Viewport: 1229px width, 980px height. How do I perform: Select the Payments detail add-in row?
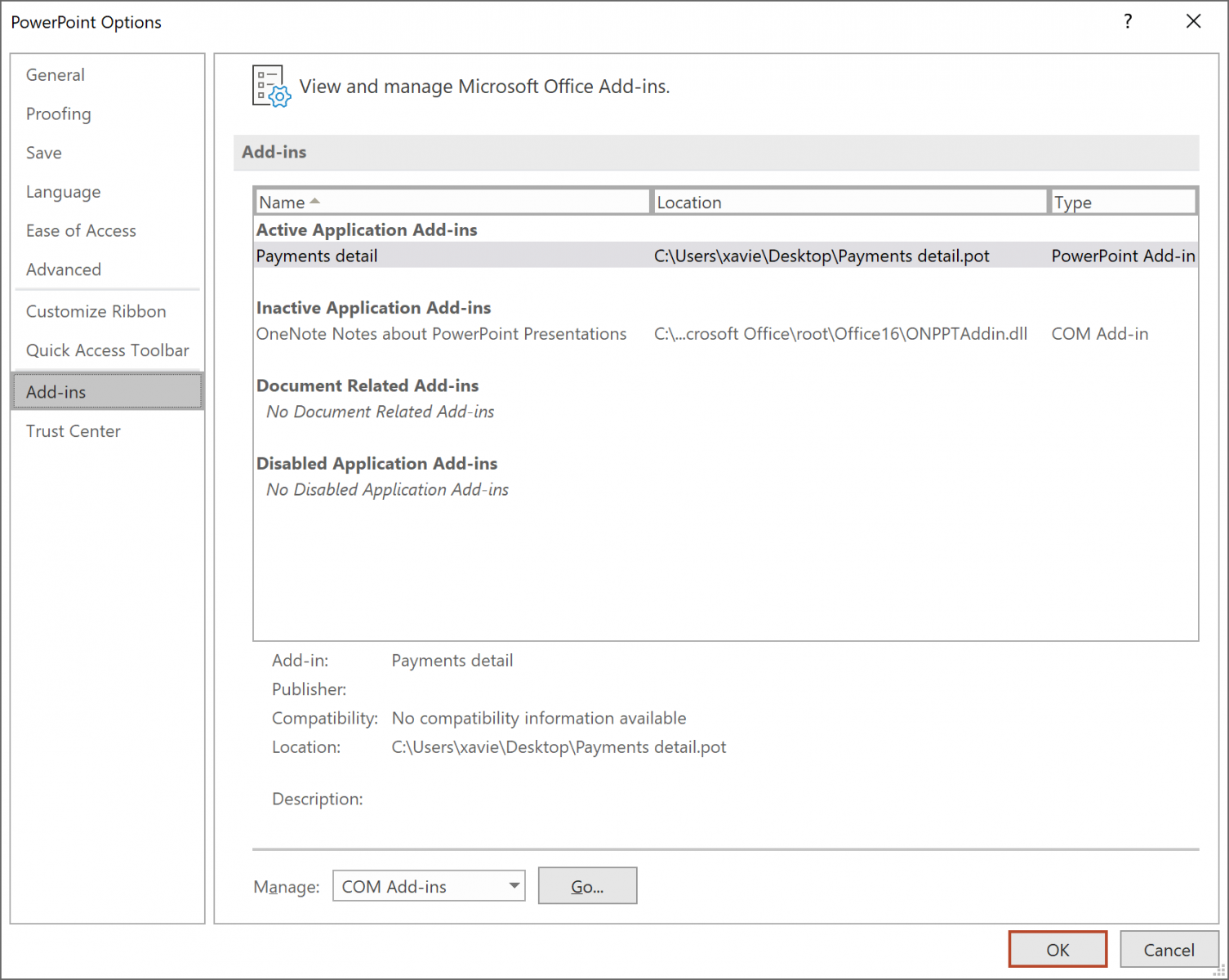click(317, 256)
